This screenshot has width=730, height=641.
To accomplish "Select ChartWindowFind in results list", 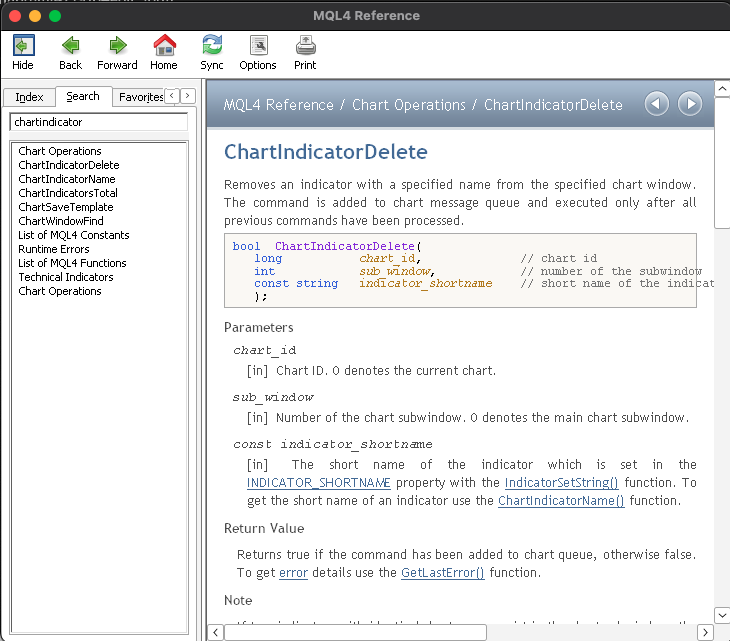I will pyautogui.click(x=61, y=221).
